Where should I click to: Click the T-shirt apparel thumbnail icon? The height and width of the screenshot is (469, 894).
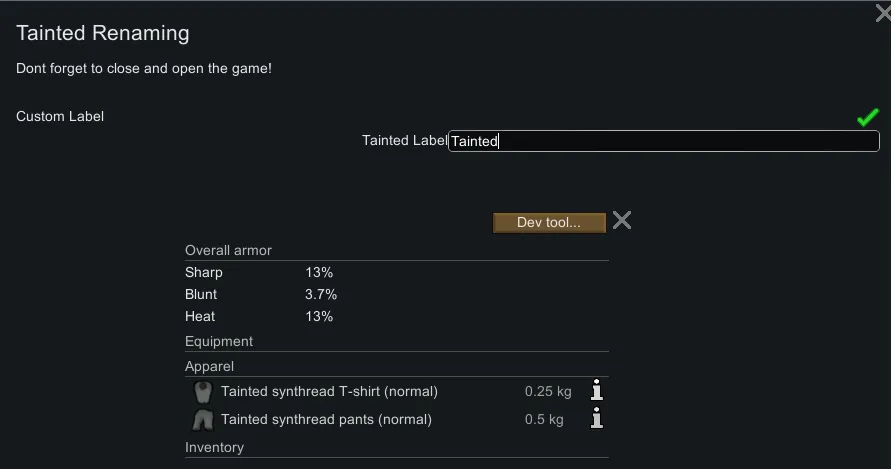tap(203, 391)
